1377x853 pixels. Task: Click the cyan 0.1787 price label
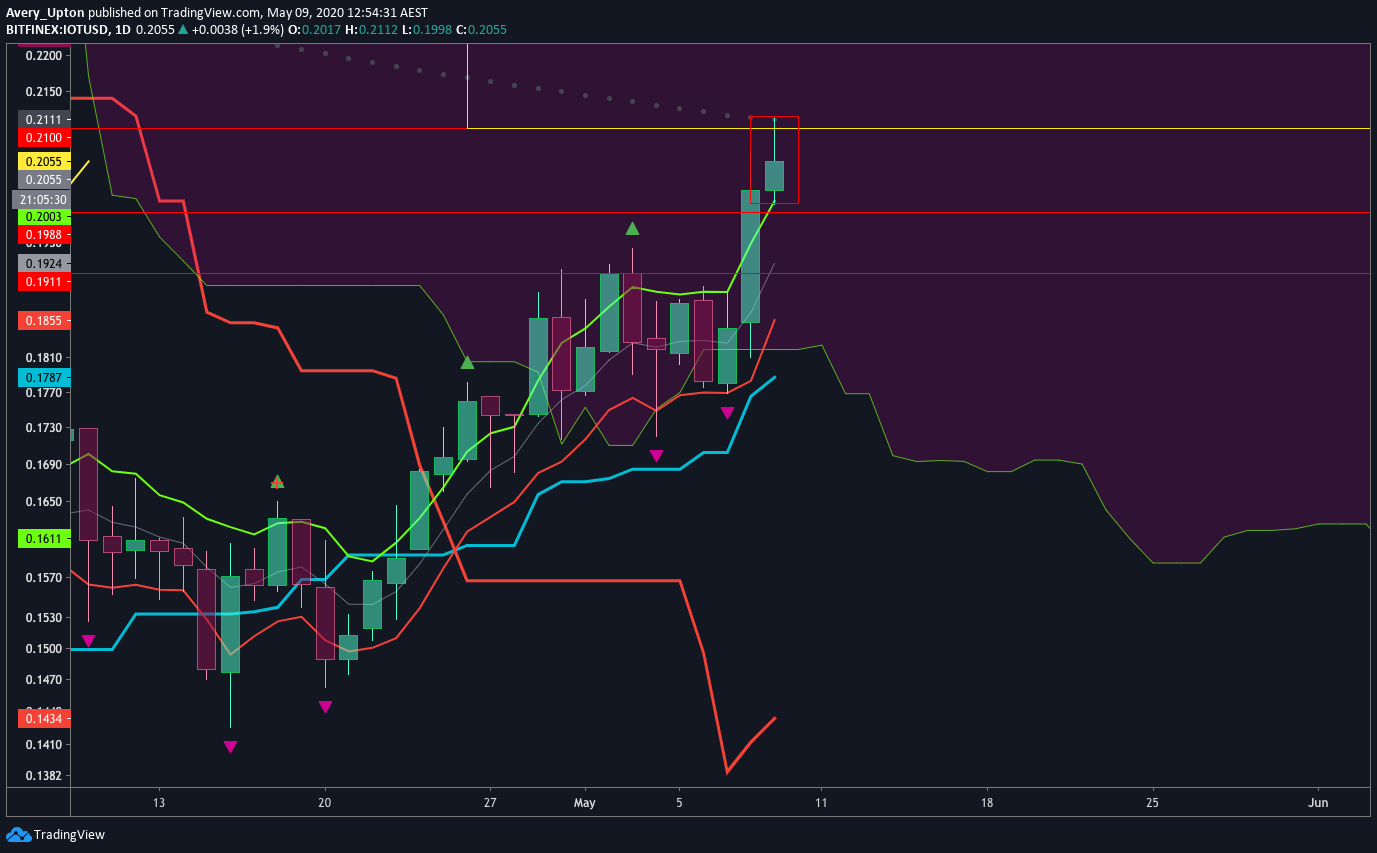tap(44, 378)
